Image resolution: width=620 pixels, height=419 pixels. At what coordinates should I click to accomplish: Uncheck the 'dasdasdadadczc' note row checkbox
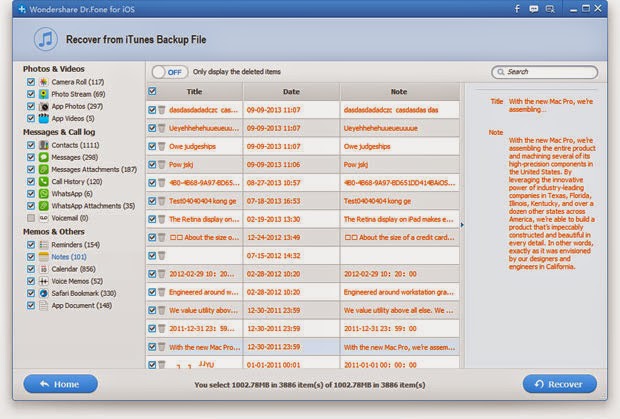click(152, 110)
